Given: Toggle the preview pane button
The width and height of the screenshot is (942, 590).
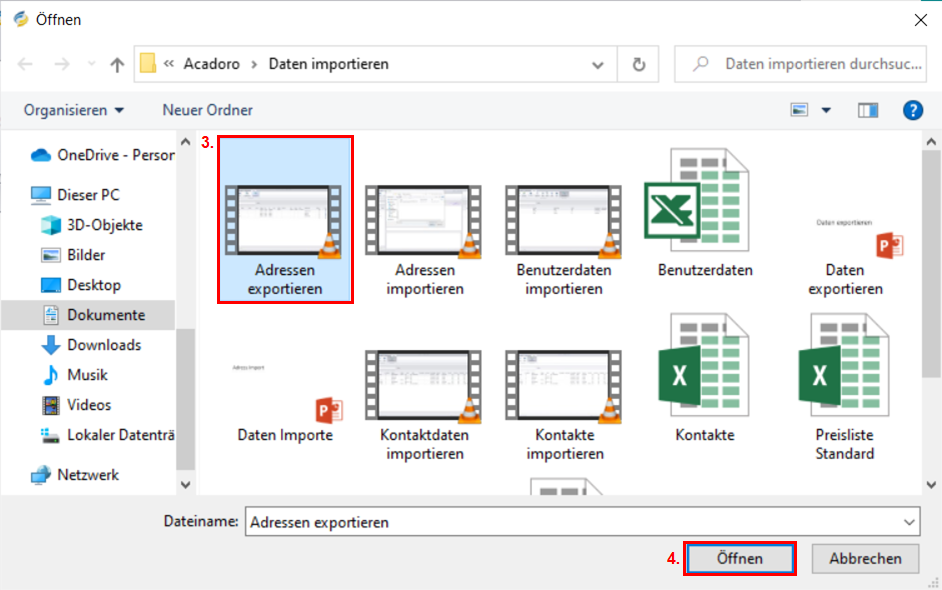Looking at the screenshot, I should 867,110.
